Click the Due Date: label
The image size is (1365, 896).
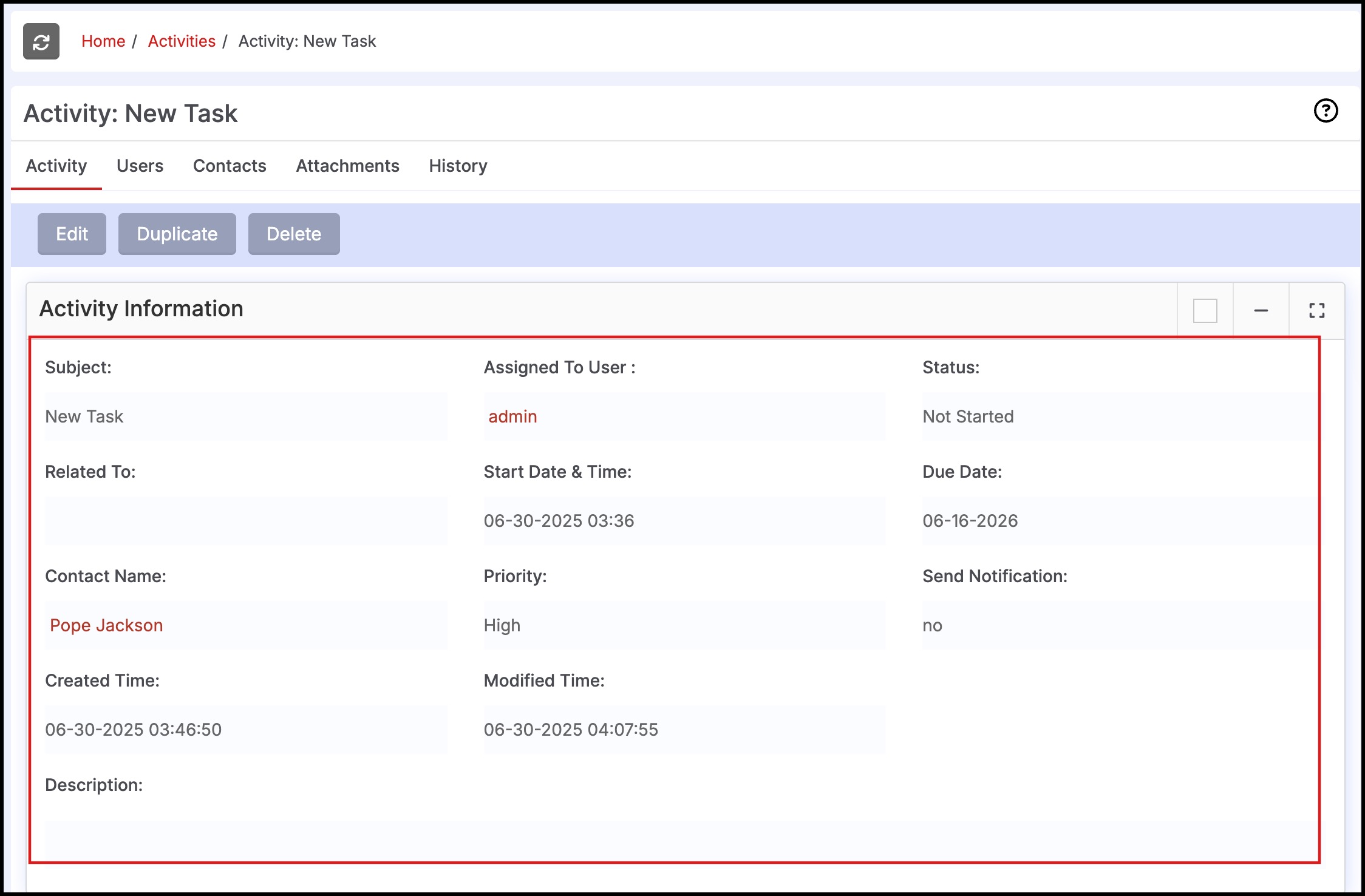962,472
